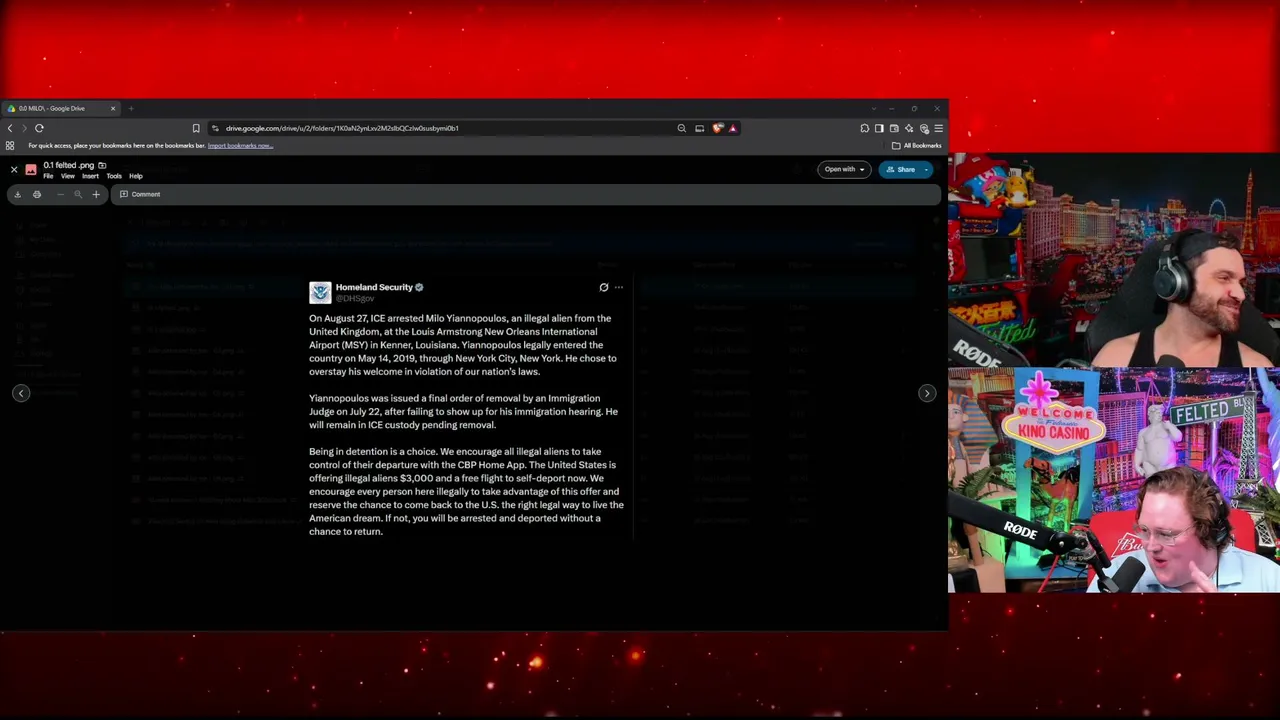Click the paragraph about final order of removal
This screenshot has width=1280, height=720.
(463, 411)
